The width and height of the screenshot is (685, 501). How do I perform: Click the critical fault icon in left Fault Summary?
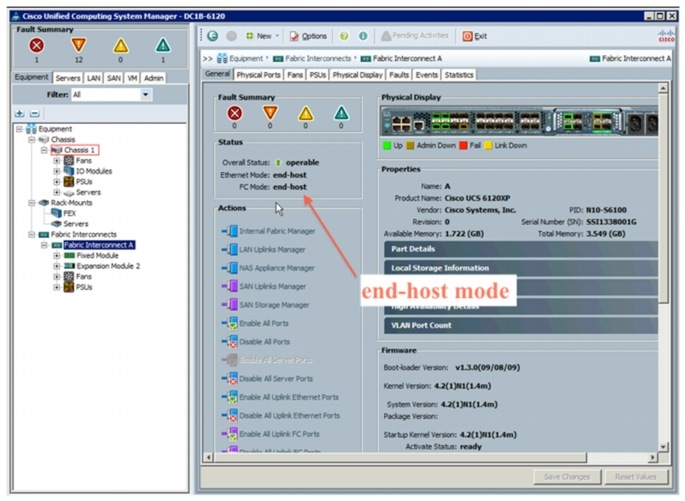(37, 45)
